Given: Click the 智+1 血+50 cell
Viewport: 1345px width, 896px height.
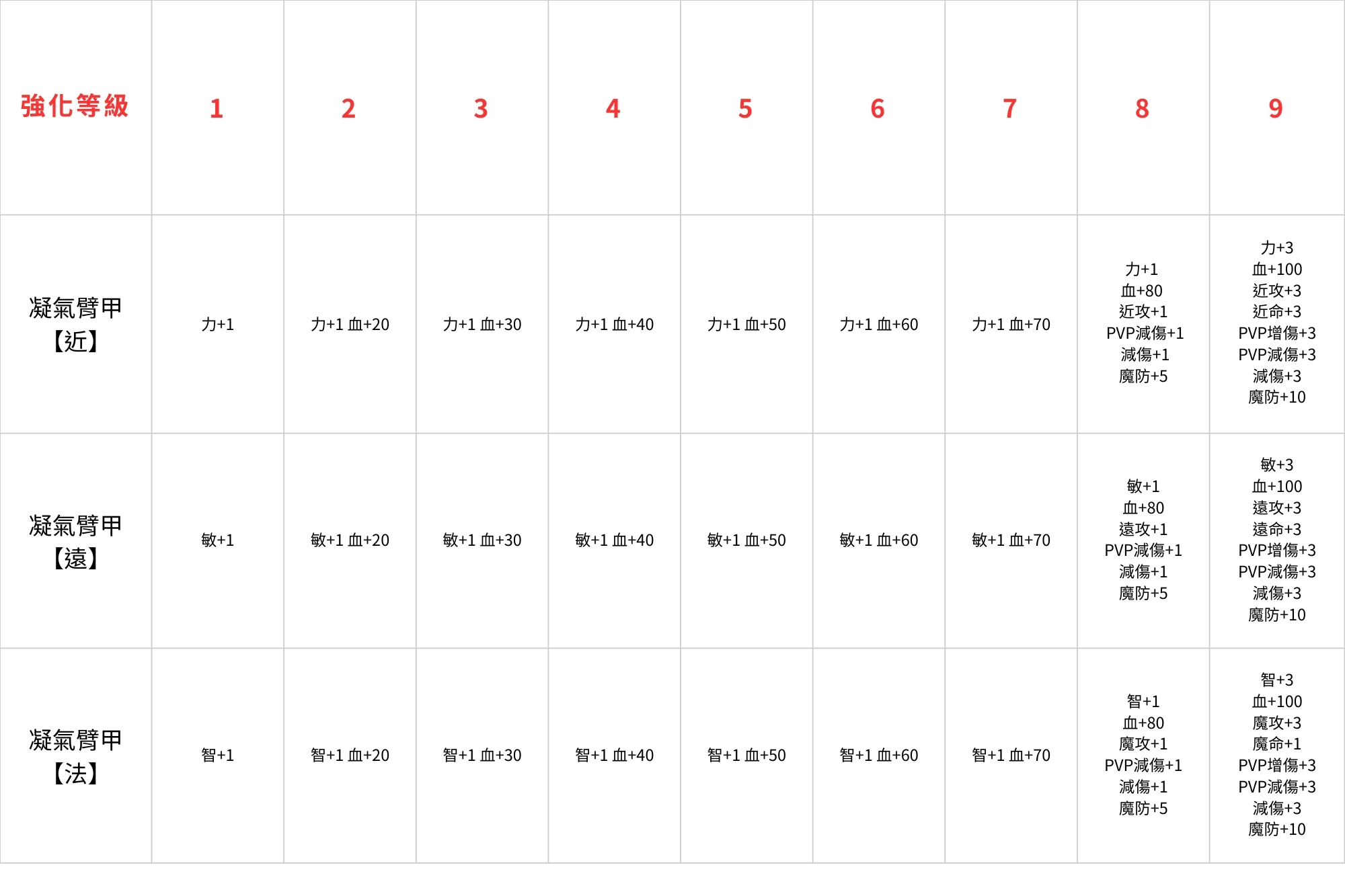Looking at the screenshot, I should tap(746, 756).
